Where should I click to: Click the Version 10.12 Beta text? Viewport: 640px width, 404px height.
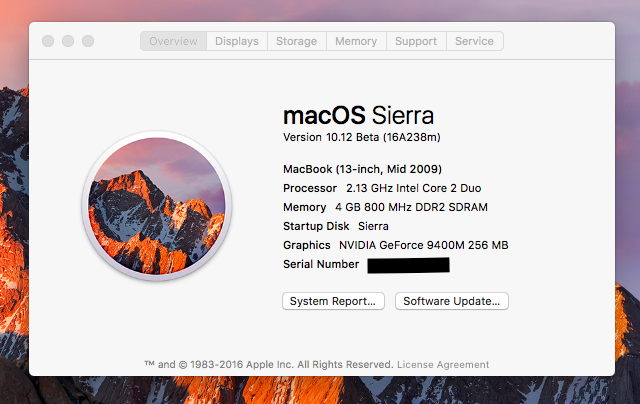point(362,137)
